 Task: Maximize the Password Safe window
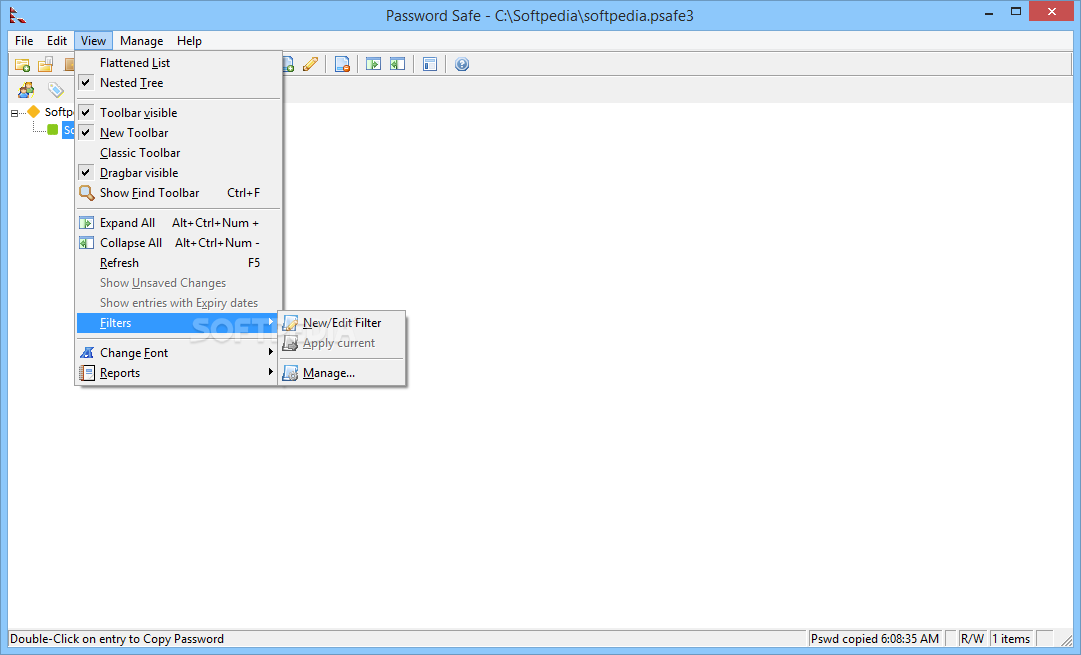point(1016,11)
